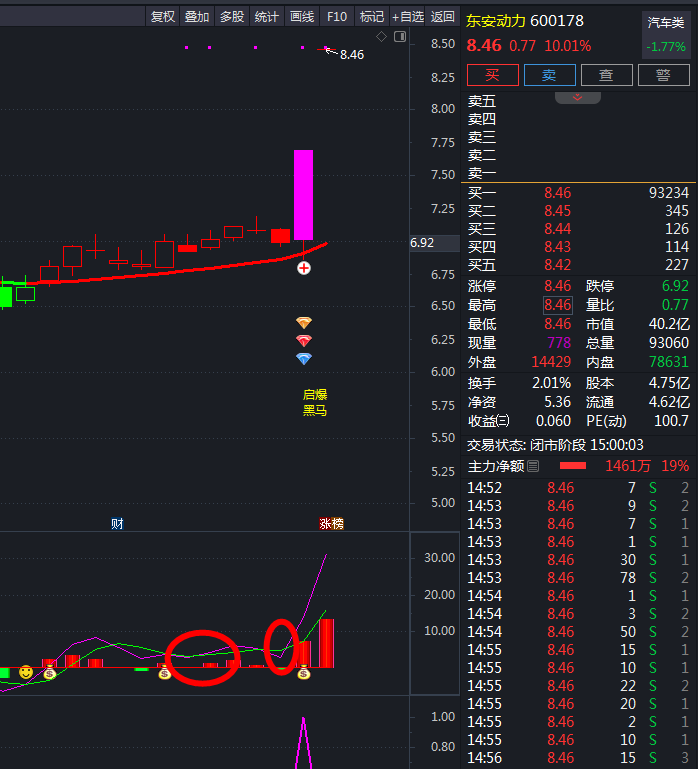Screen dimensions: 698x769
Task: Click the diamond icon above the chart
Action: (381, 36)
